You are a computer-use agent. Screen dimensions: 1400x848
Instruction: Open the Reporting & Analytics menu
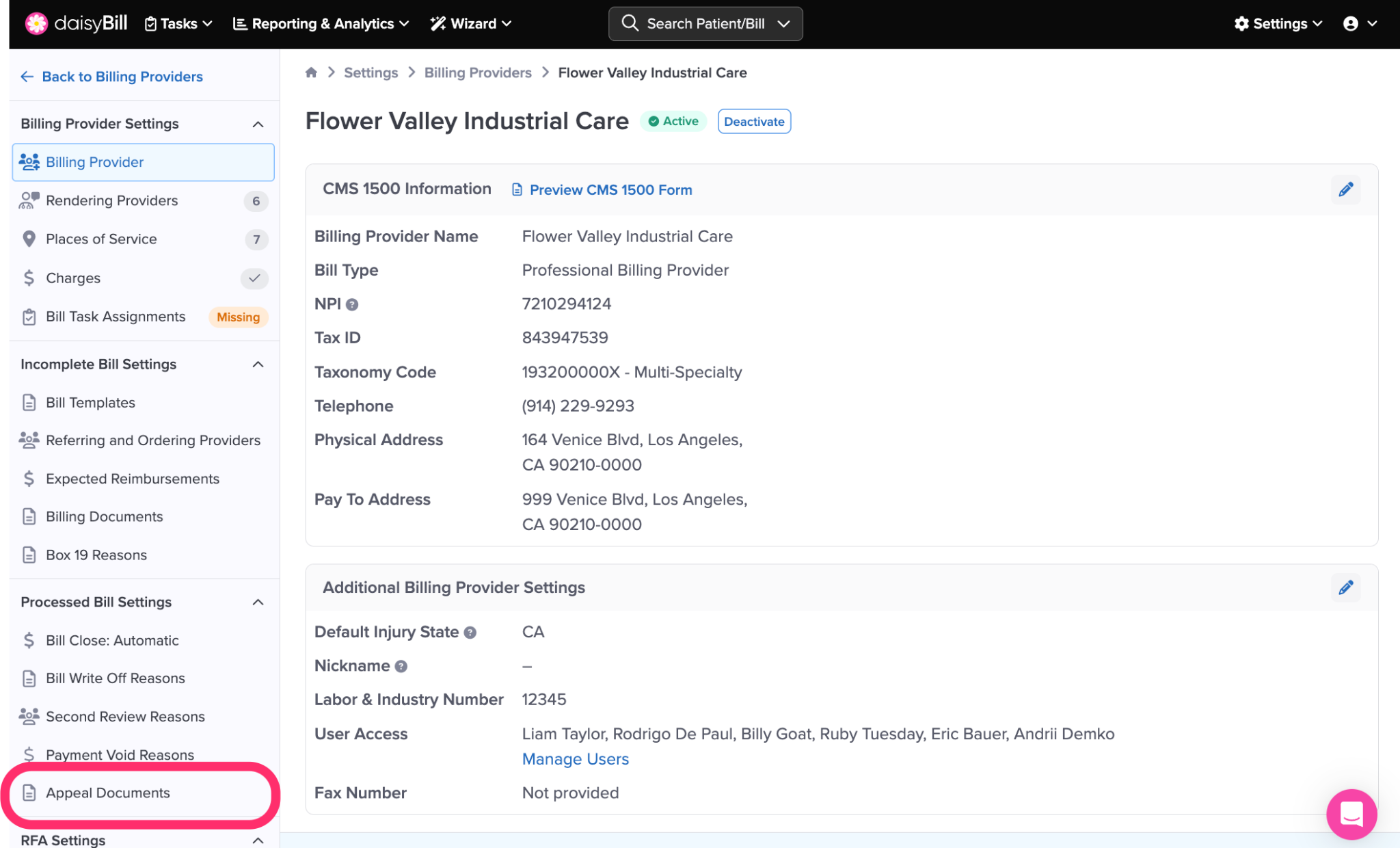click(321, 23)
